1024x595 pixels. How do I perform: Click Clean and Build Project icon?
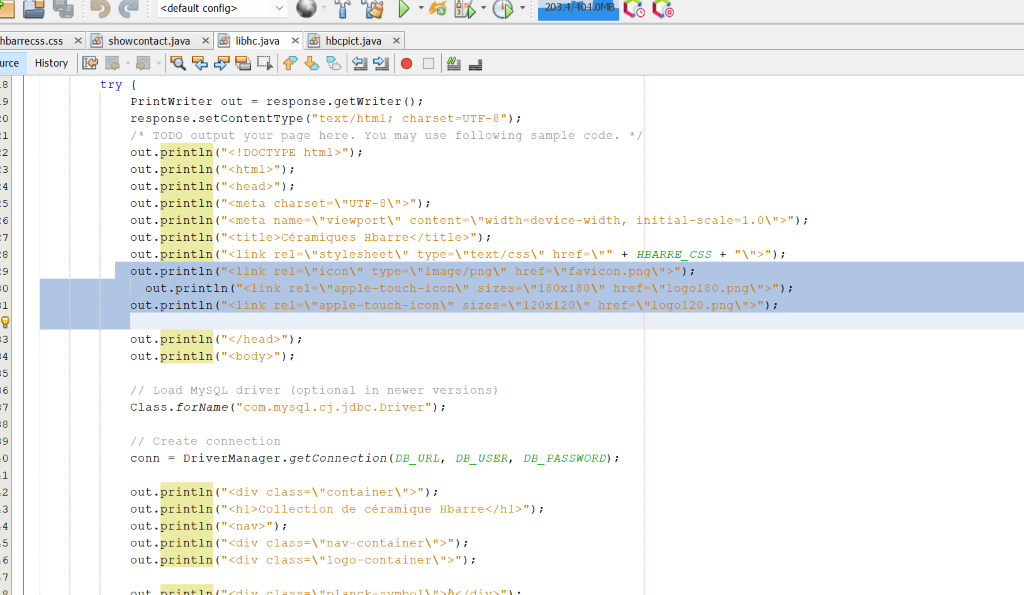[x=373, y=9]
